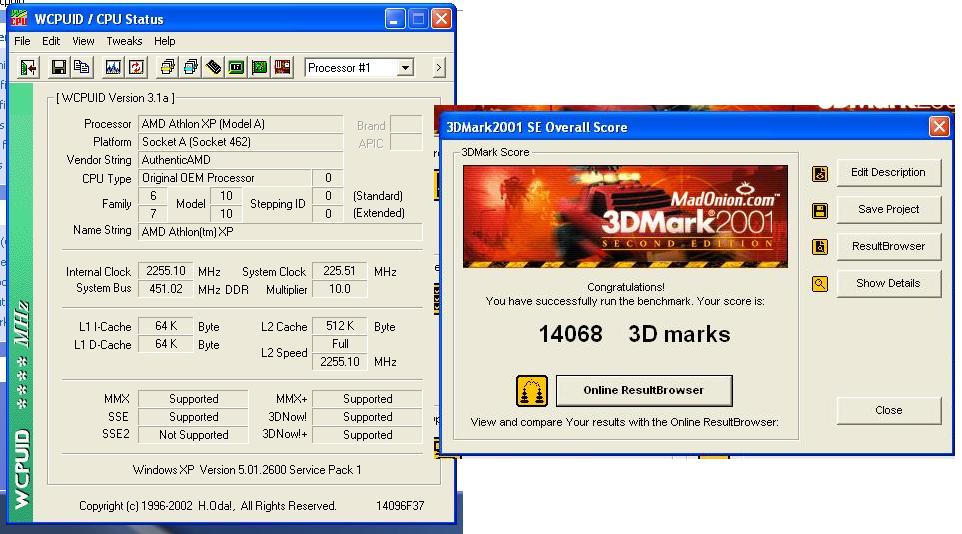This screenshot has width=962, height=534.
Task: Click the floppy icon beside Save Project
Action: (820, 211)
